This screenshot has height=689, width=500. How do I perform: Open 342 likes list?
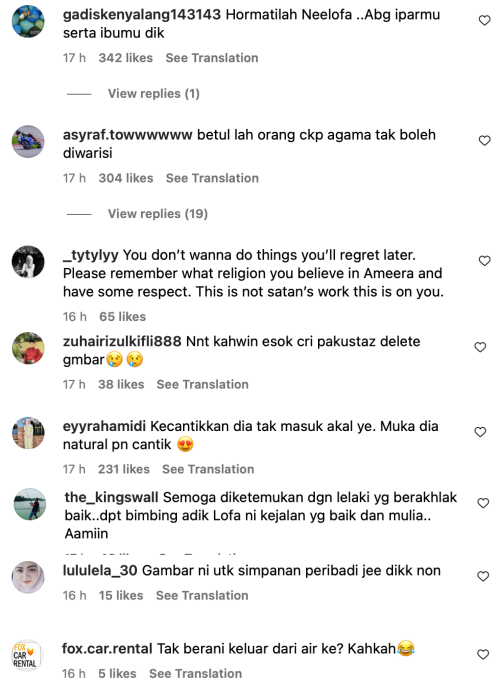126,58
